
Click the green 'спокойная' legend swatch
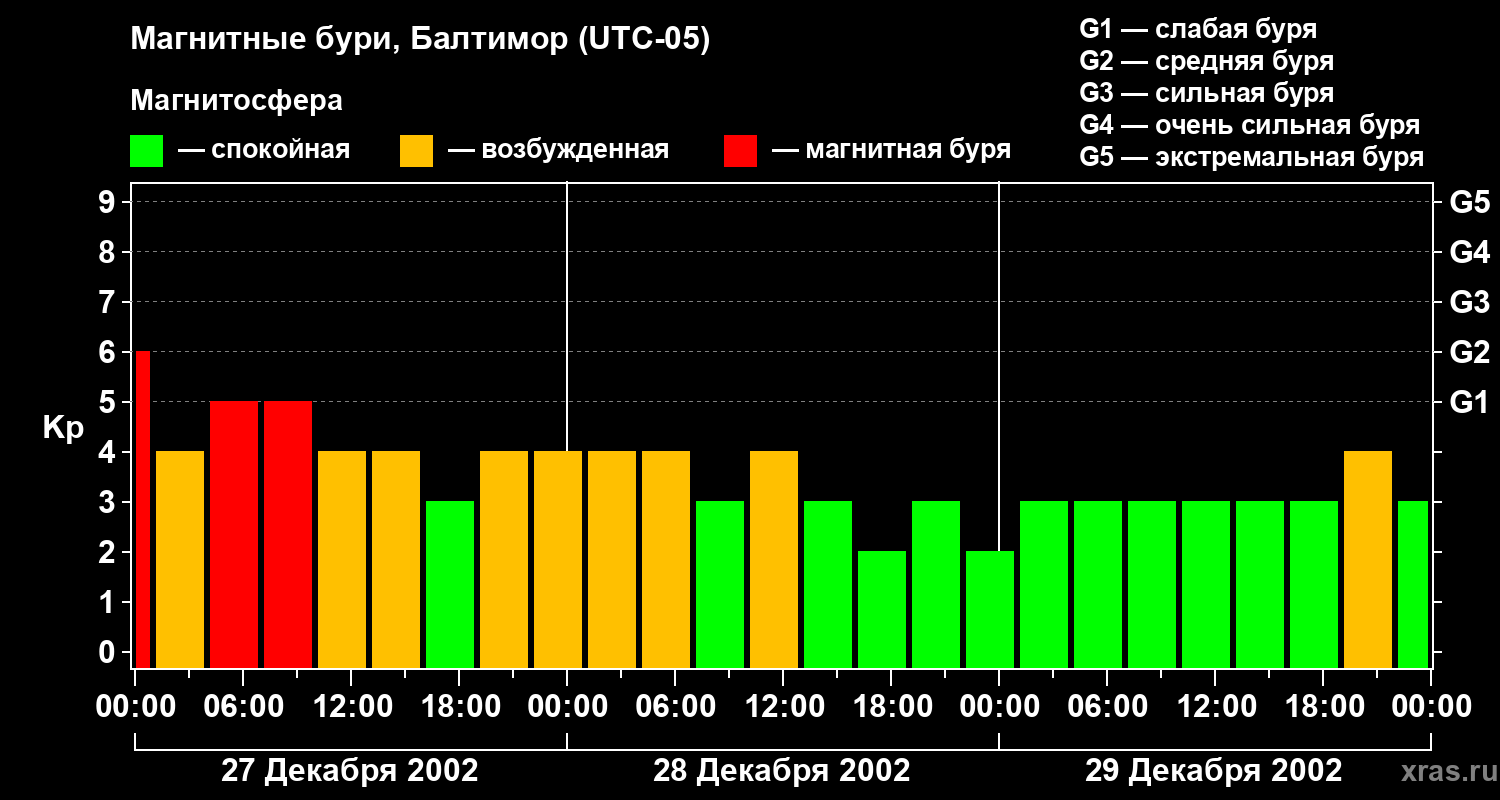146,151
